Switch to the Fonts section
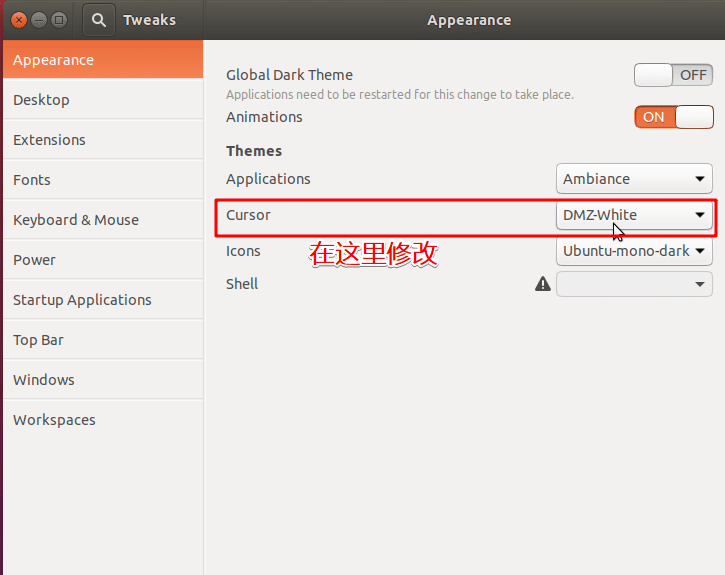This screenshot has width=725, height=575. coord(103,180)
